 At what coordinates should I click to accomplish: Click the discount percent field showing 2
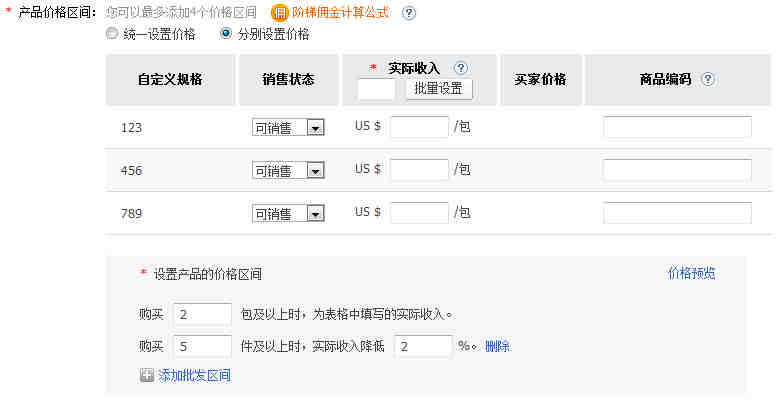[423, 346]
